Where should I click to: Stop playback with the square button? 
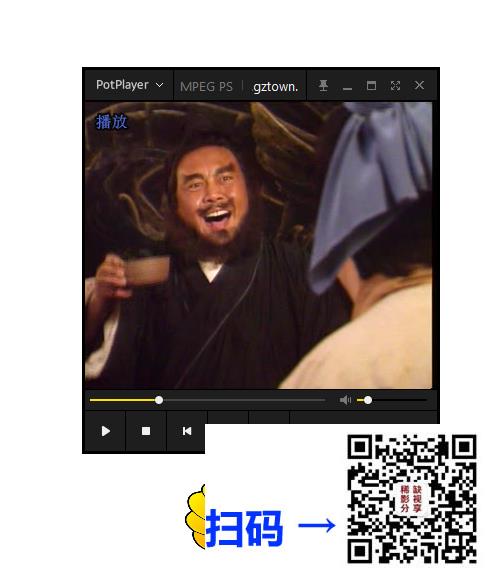tap(146, 431)
